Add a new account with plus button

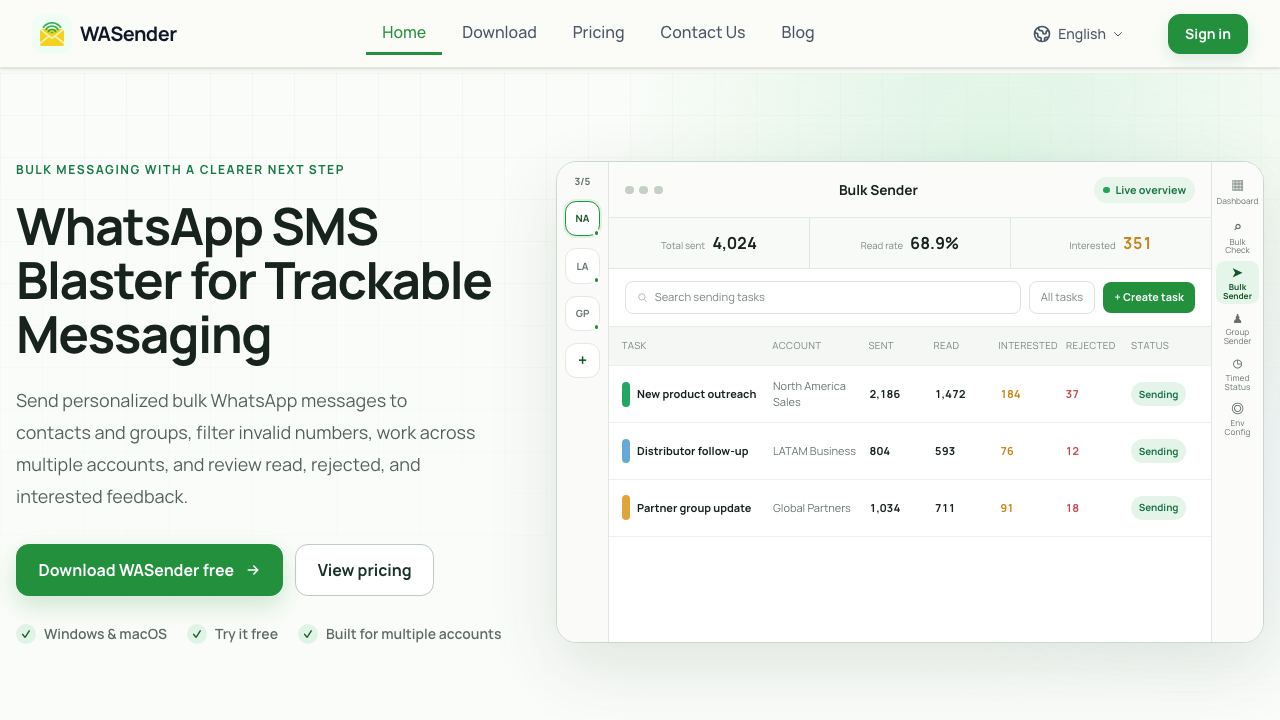pos(582,360)
